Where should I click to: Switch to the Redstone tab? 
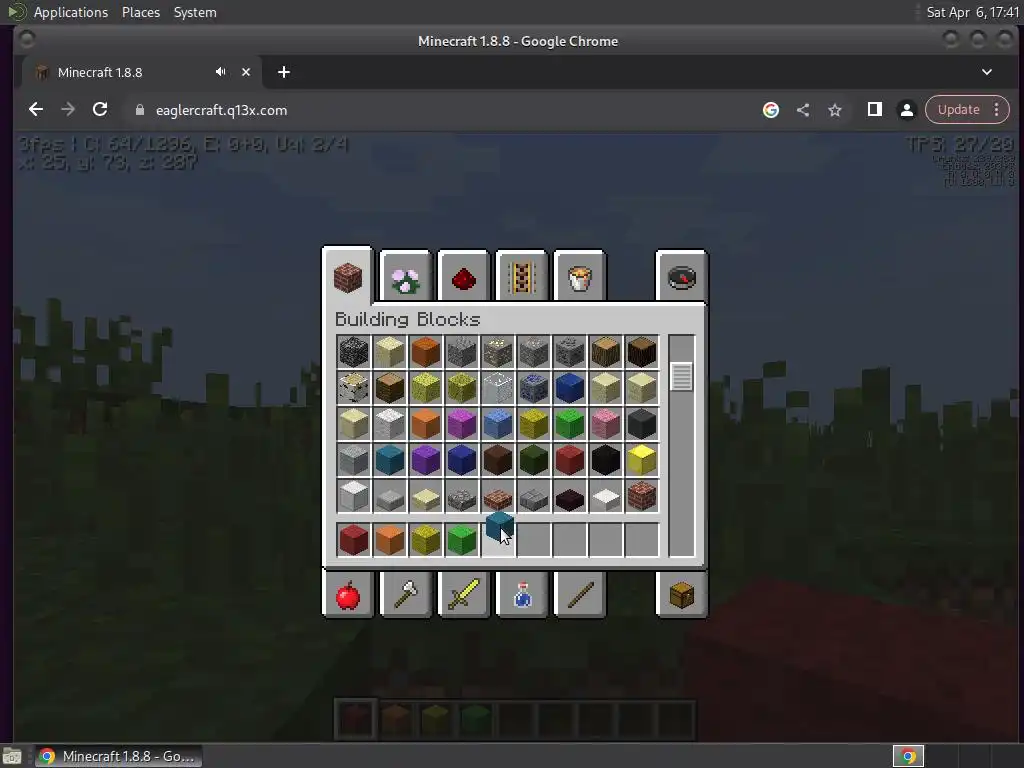(x=464, y=276)
